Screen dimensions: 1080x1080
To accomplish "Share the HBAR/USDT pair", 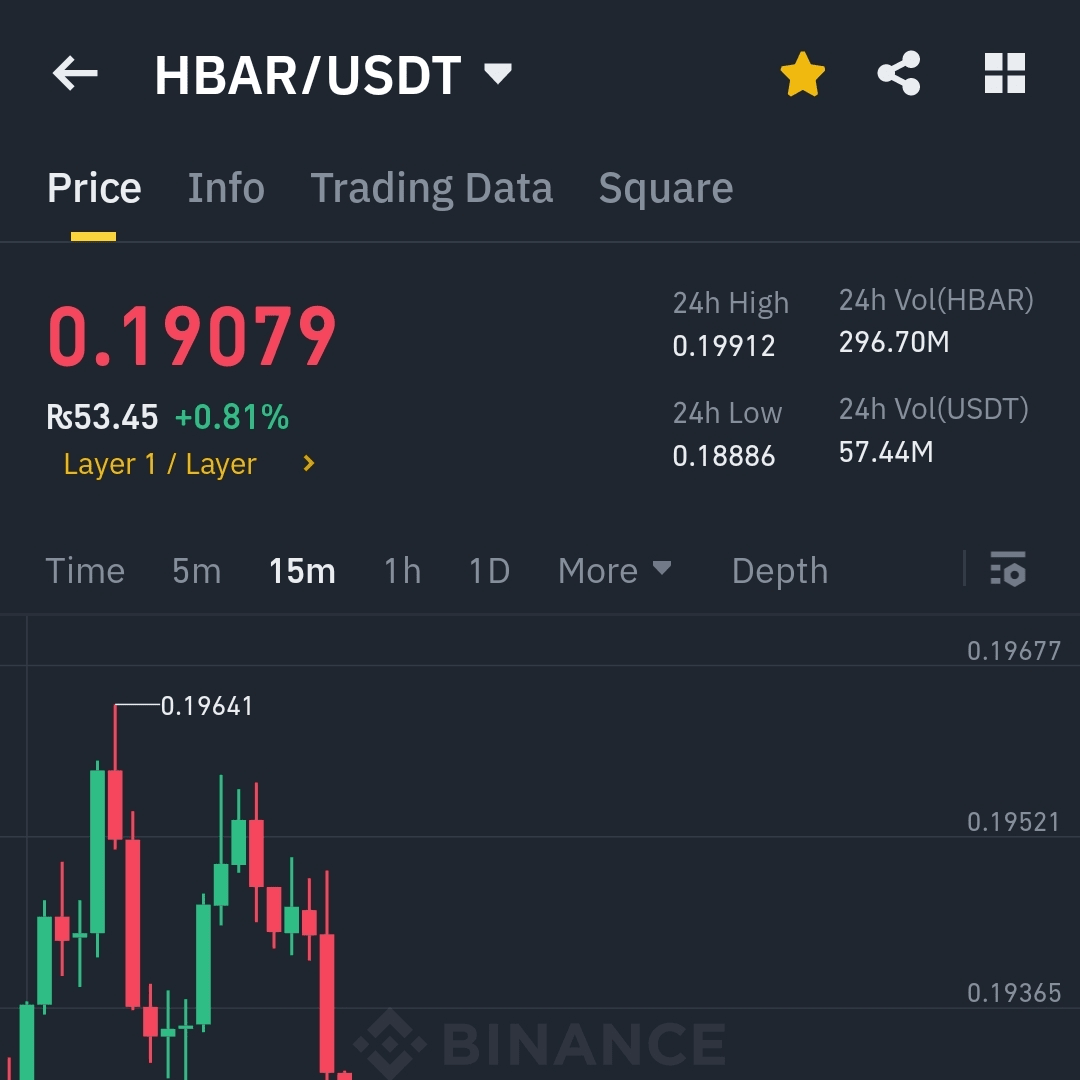I will (899, 73).
